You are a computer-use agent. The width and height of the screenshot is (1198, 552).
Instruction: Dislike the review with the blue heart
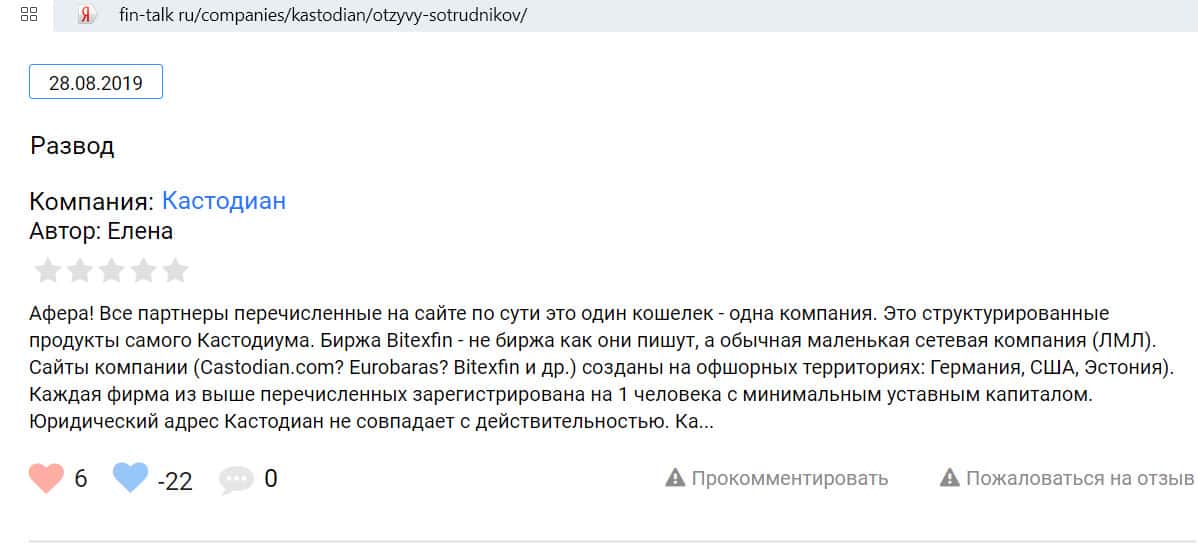pyautogui.click(x=130, y=479)
